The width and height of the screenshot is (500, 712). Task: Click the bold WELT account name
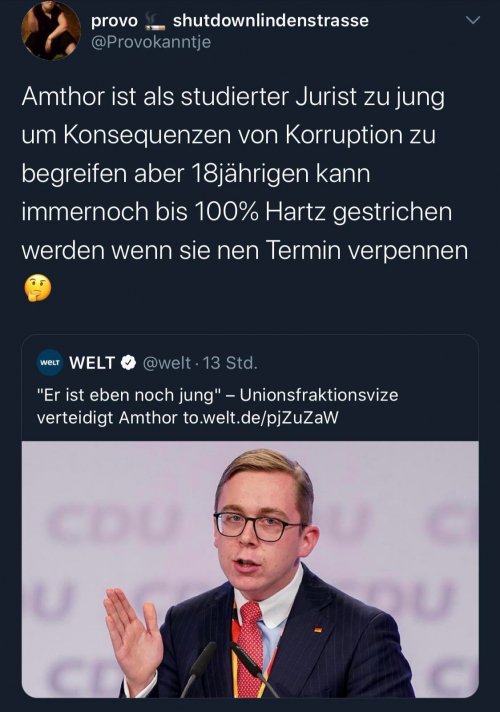click(92, 363)
